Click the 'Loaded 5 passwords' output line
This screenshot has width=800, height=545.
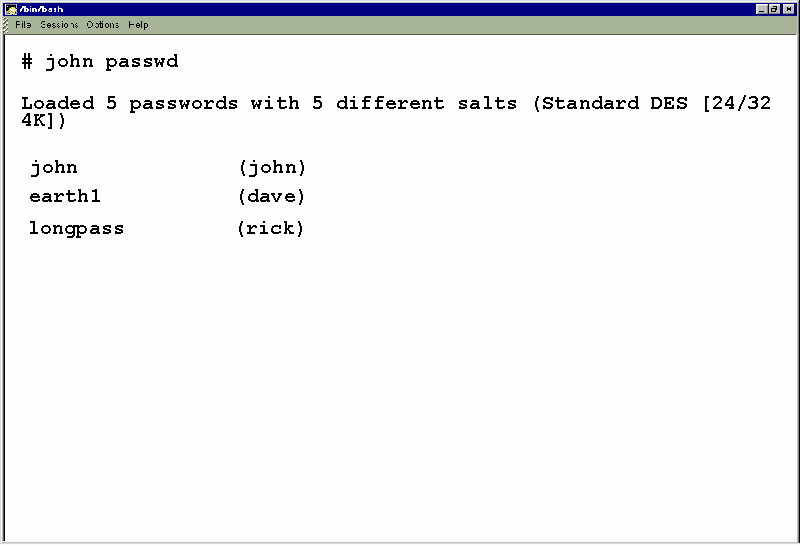(396, 104)
